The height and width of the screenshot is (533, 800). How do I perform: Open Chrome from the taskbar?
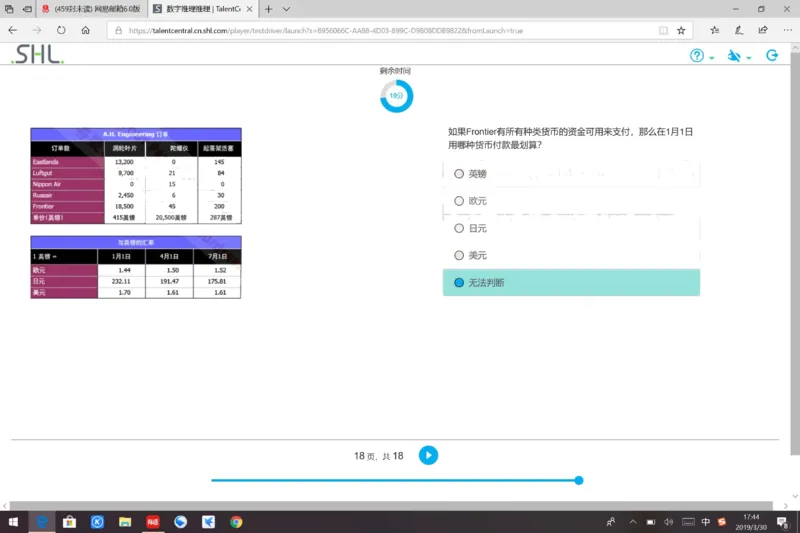click(236, 522)
